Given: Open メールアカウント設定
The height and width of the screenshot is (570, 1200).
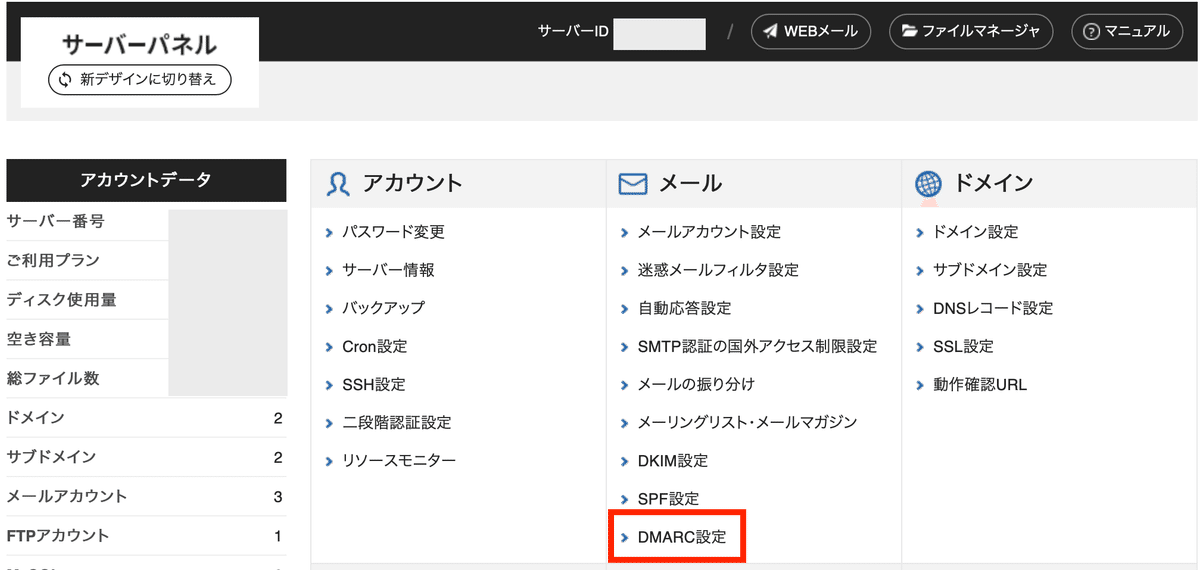Looking at the screenshot, I should click(709, 232).
